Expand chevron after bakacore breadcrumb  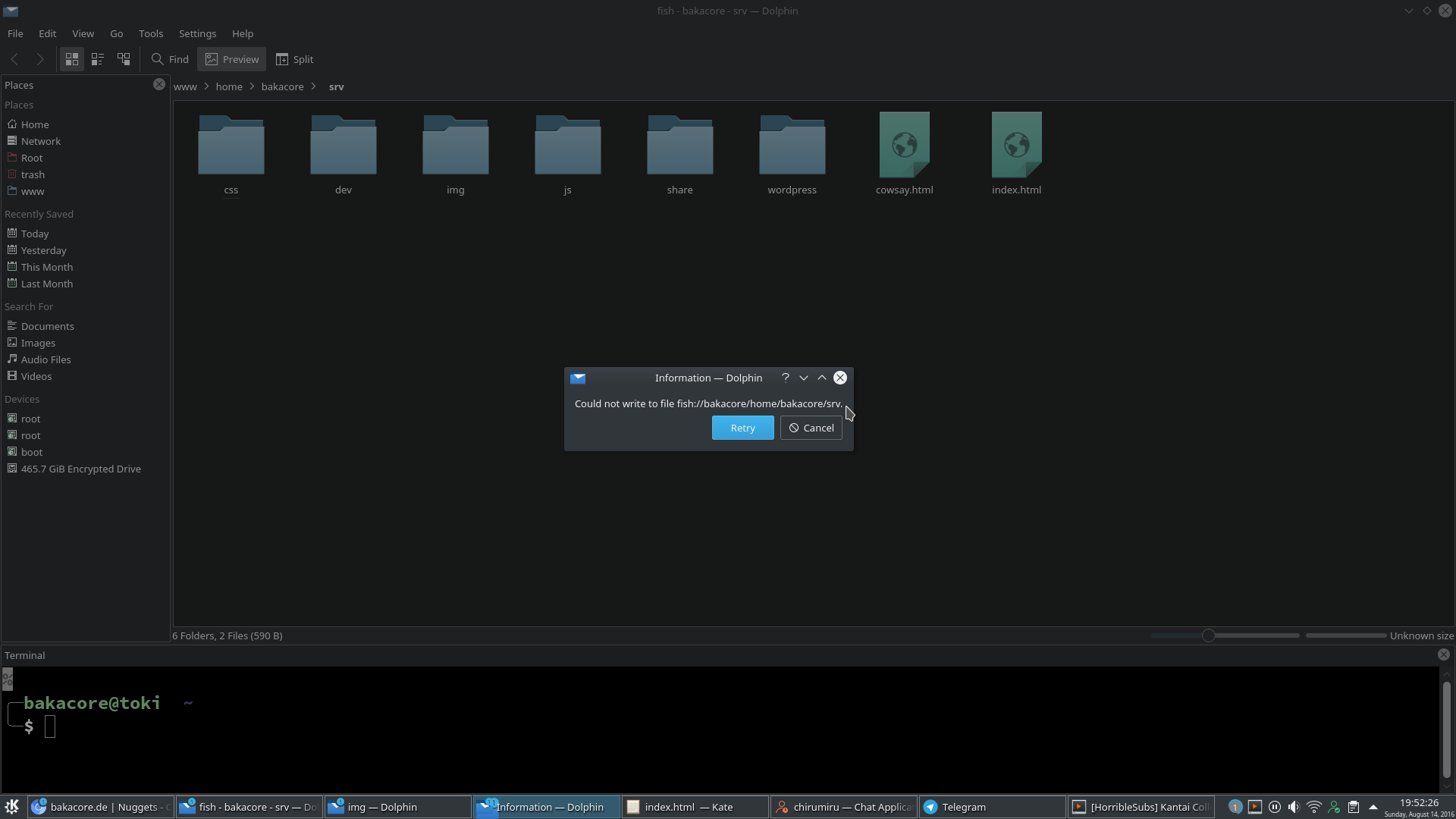pos(314,86)
